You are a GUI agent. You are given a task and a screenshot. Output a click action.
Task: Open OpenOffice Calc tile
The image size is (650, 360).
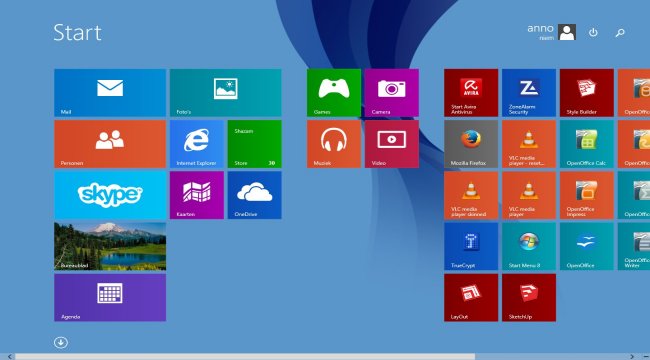click(x=587, y=144)
